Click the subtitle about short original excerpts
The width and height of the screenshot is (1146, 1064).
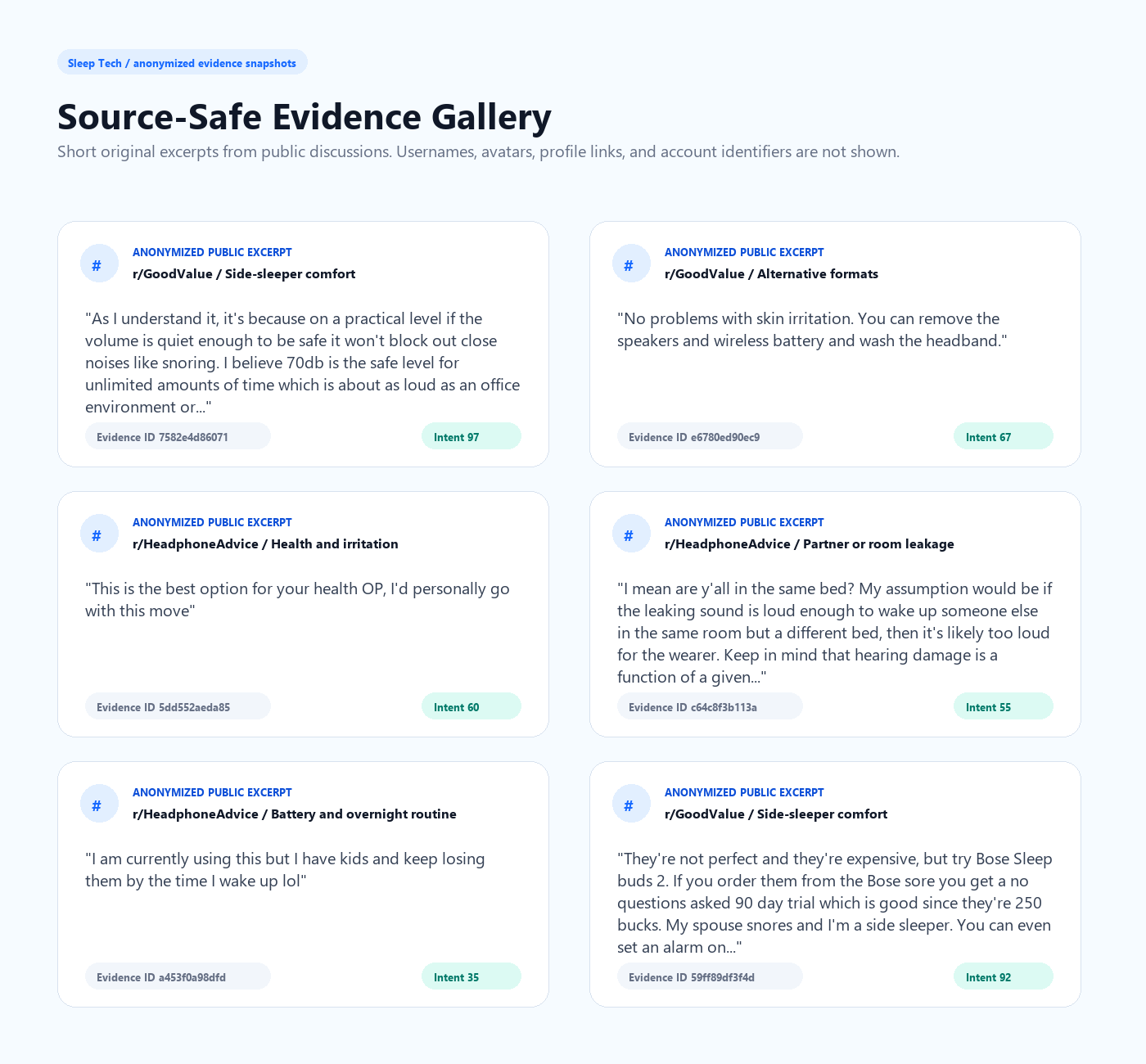[x=479, y=151]
